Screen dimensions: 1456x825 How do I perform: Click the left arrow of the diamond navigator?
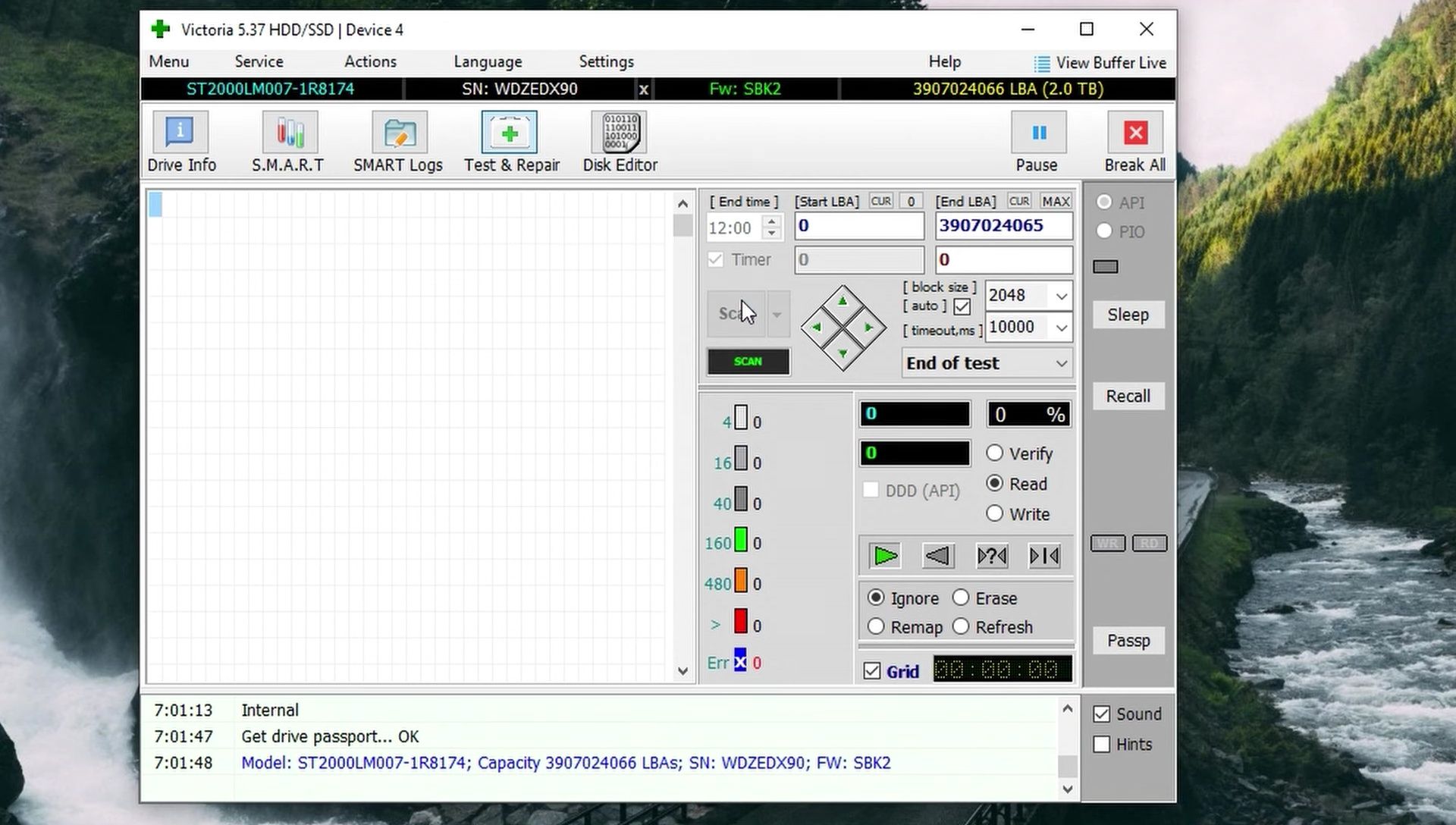(816, 328)
